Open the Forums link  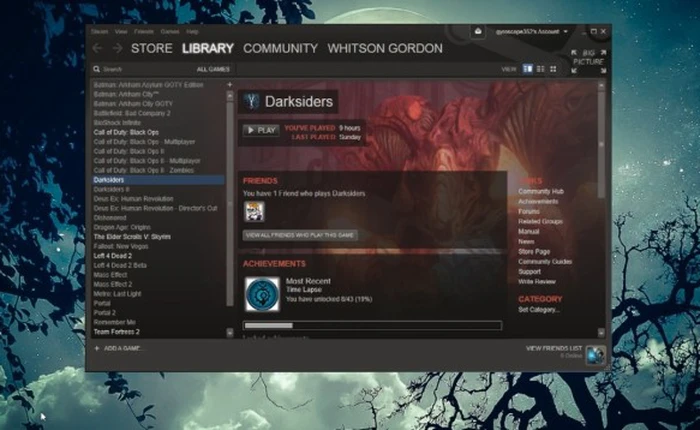coord(529,211)
